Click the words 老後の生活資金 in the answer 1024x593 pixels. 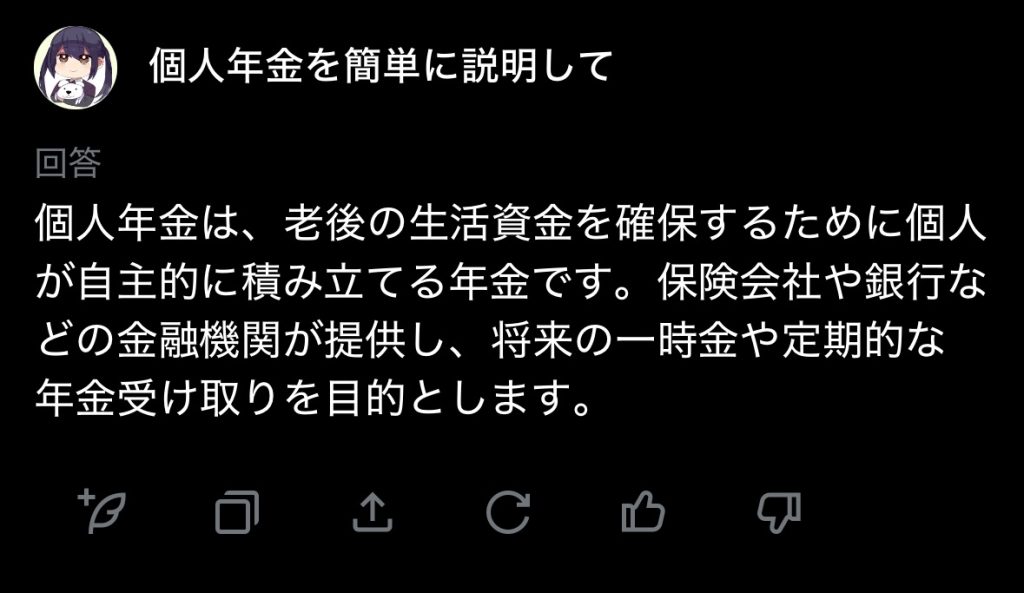(x=428, y=223)
